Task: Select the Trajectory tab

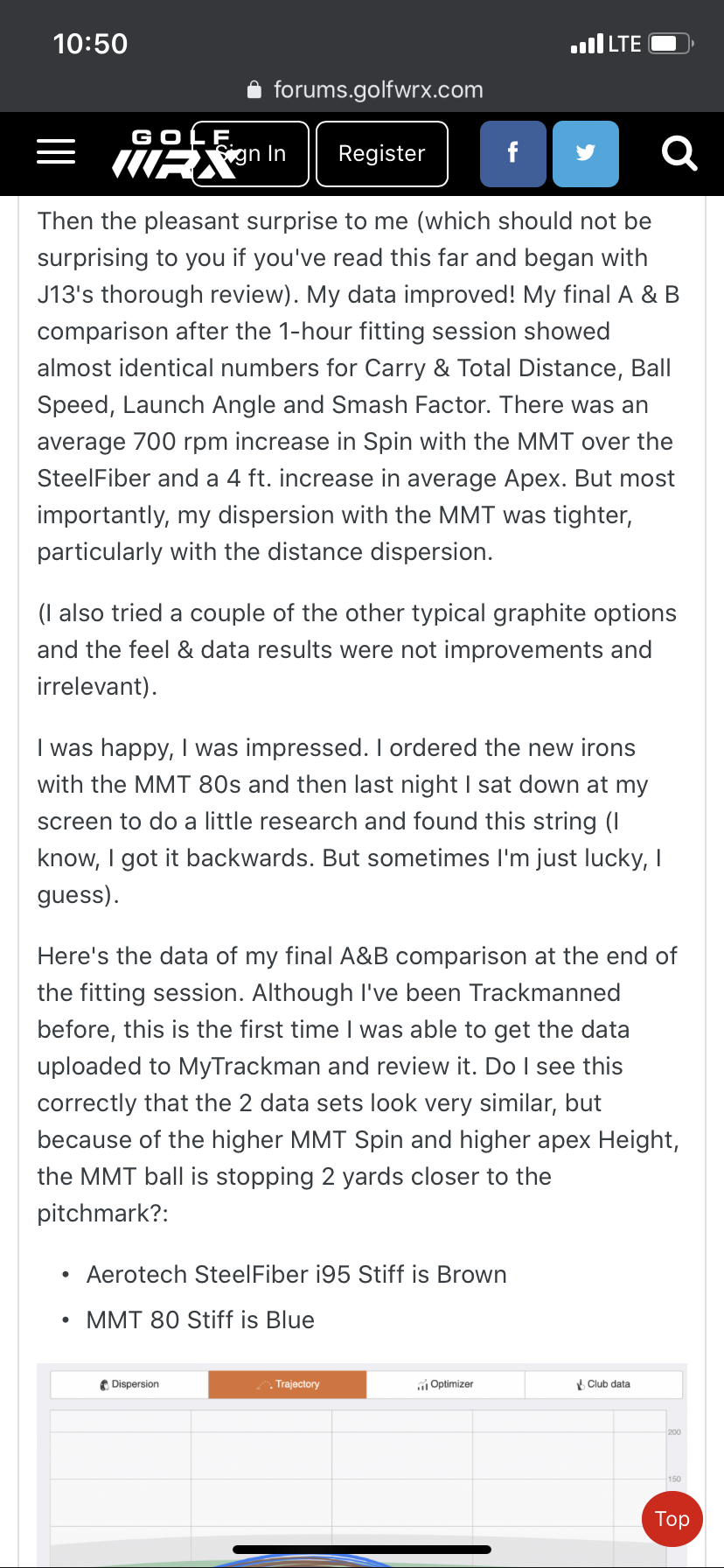Action: (288, 1384)
